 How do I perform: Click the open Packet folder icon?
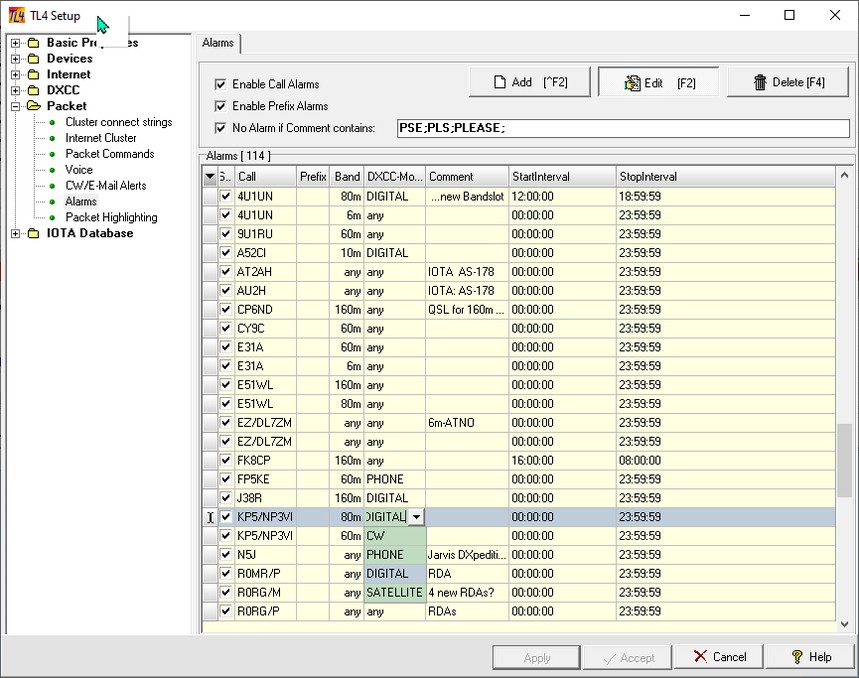pos(34,106)
